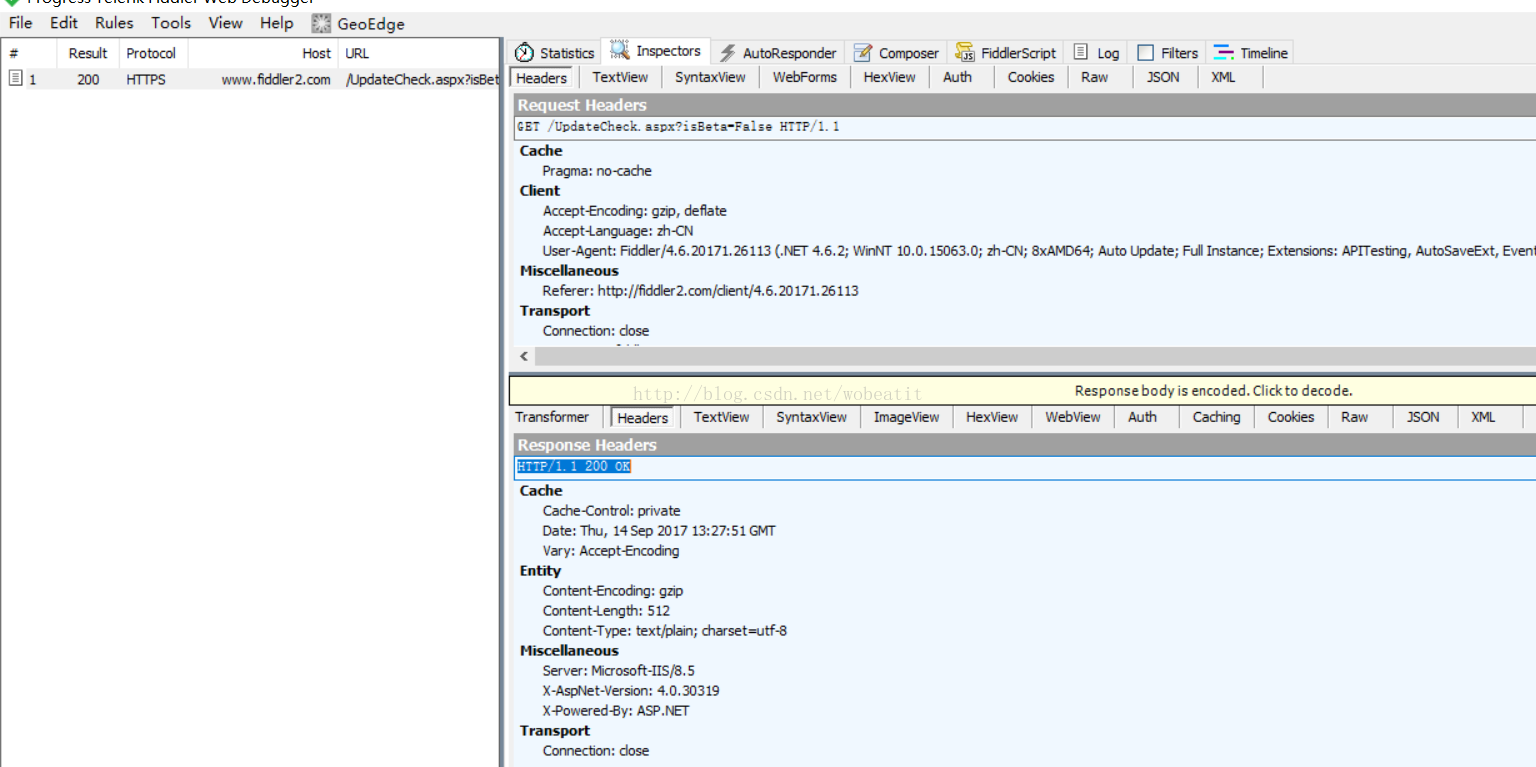The height and width of the screenshot is (767, 1536).
Task: Sort sessions by the Result column header
Action: (x=88, y=53)
